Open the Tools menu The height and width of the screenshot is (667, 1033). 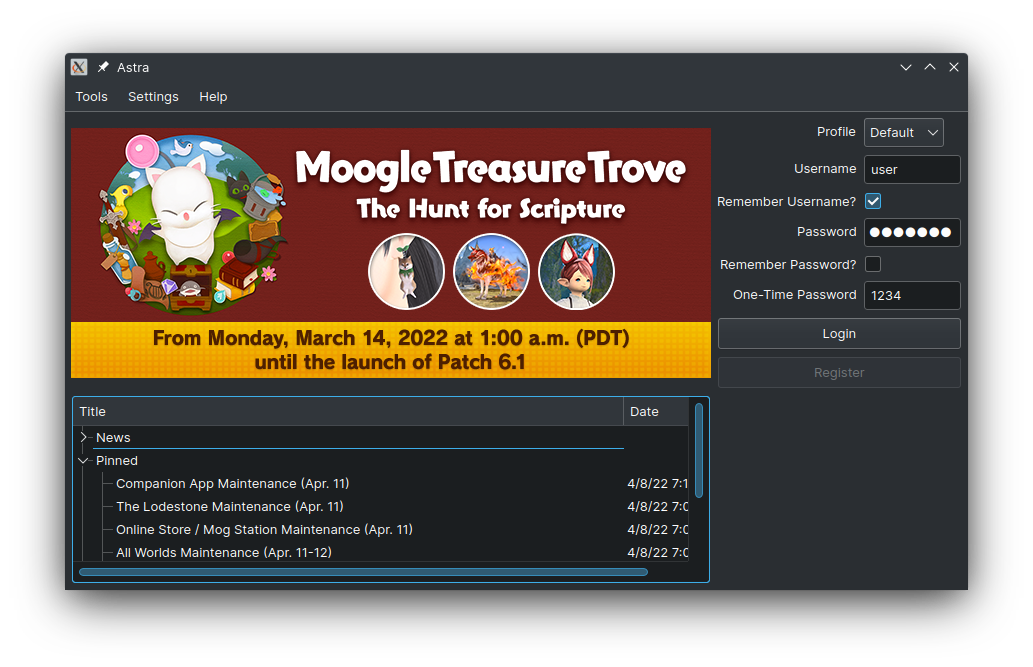(x=92, y=97)
